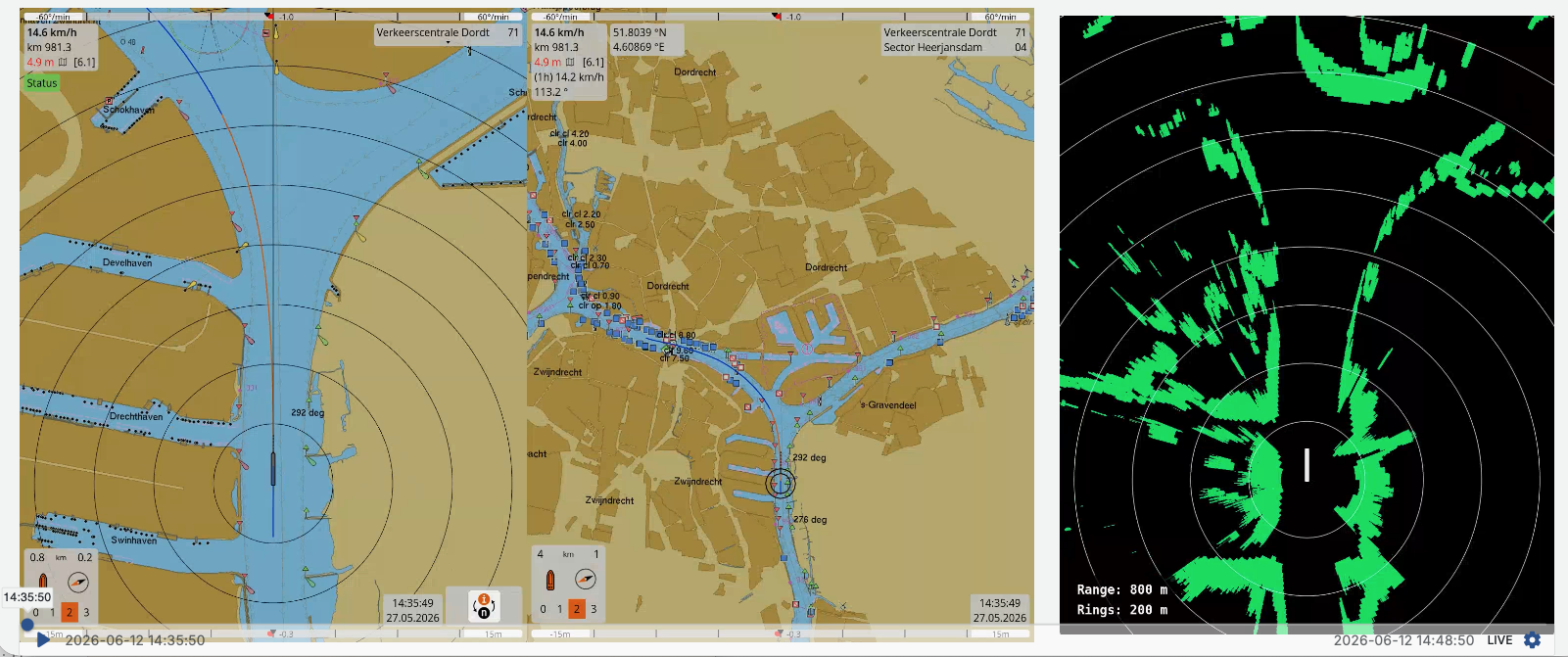
Task: Click the rate-of-turn marker at right chart top
Action: [x=777, y=17]
